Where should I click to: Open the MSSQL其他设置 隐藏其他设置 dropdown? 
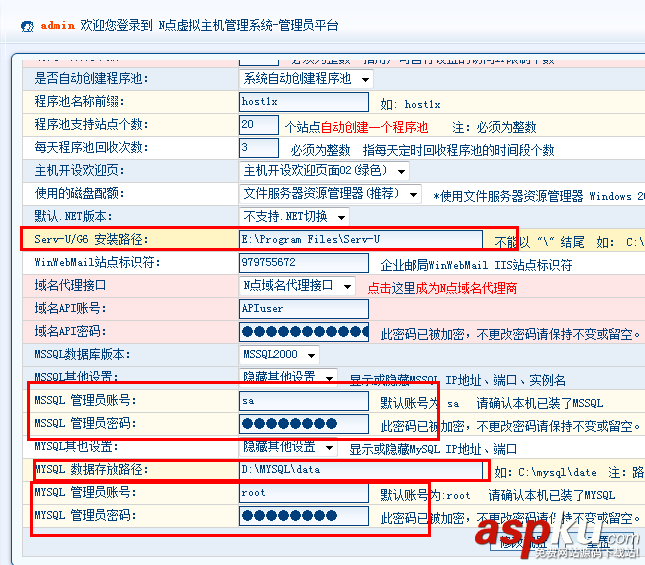[x=288, y=377]
